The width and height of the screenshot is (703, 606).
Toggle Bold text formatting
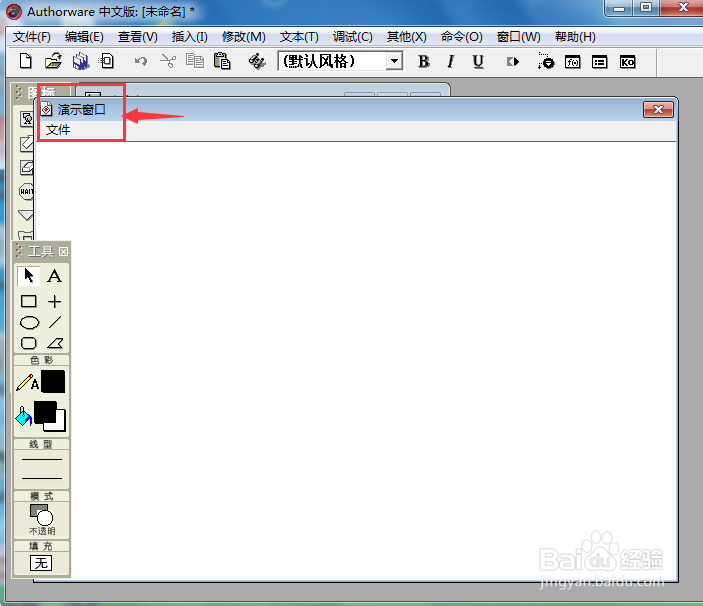(424, 61)
